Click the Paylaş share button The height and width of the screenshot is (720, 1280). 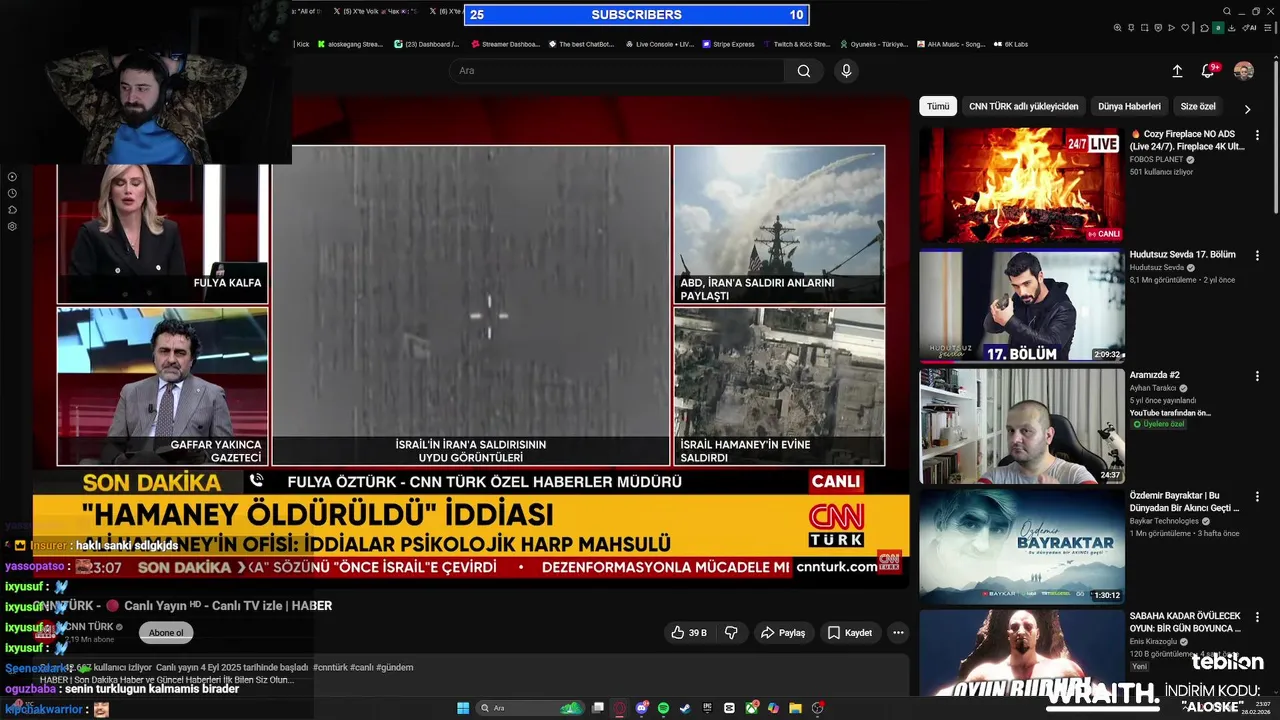(783, 633)
